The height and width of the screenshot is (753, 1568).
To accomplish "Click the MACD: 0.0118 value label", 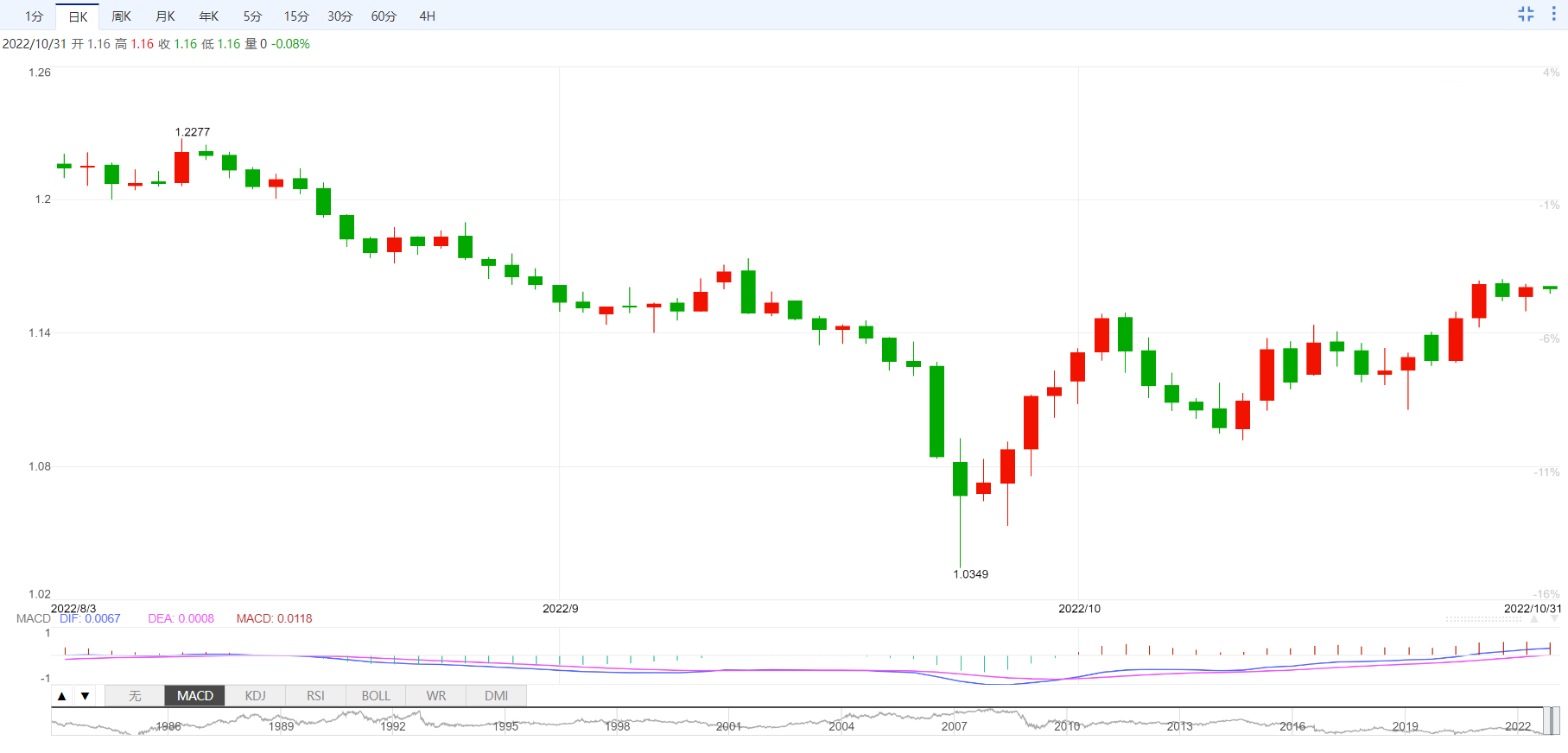I will coord(275,618).
